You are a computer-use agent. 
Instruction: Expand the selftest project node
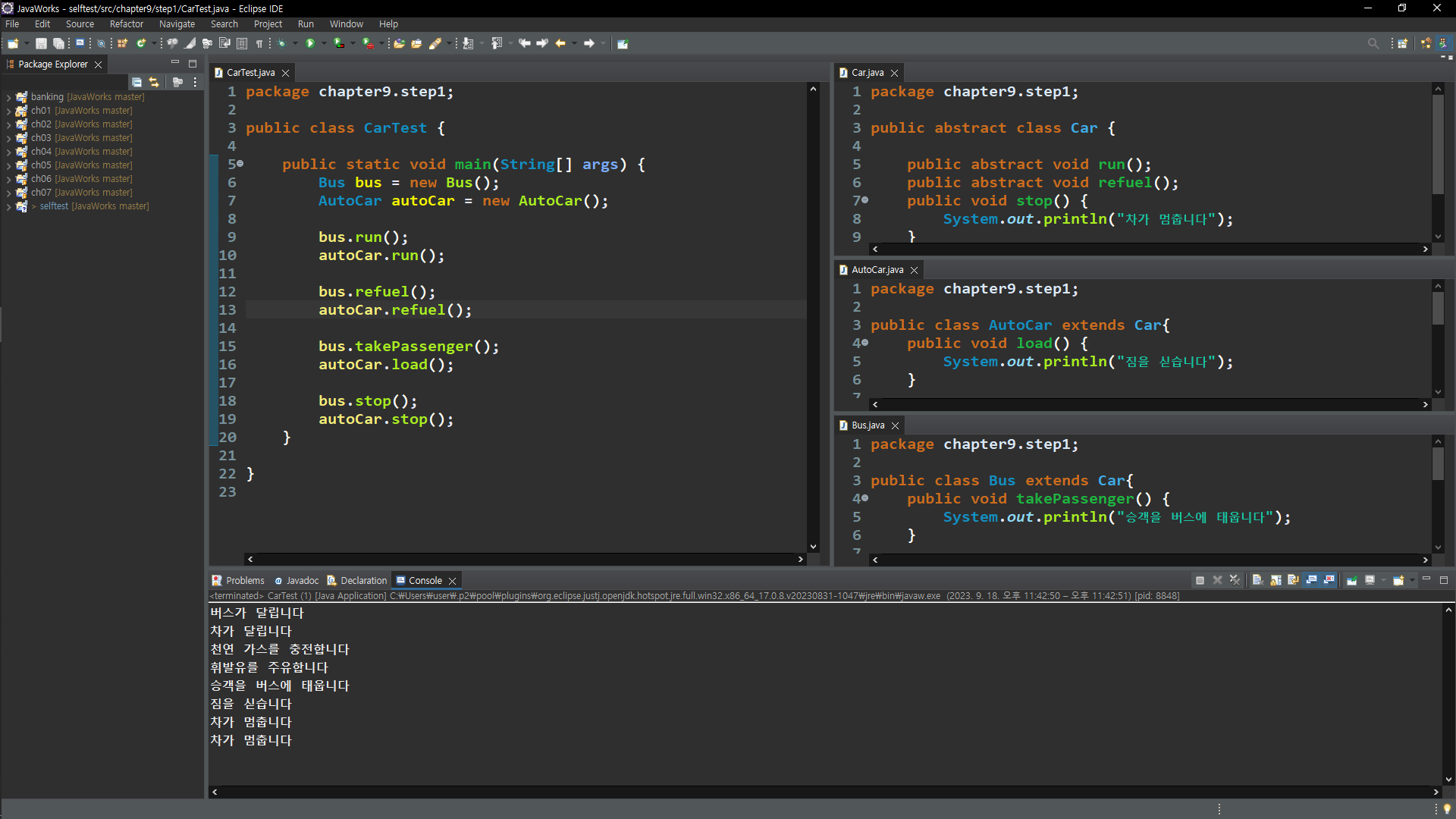click(8, 206)
